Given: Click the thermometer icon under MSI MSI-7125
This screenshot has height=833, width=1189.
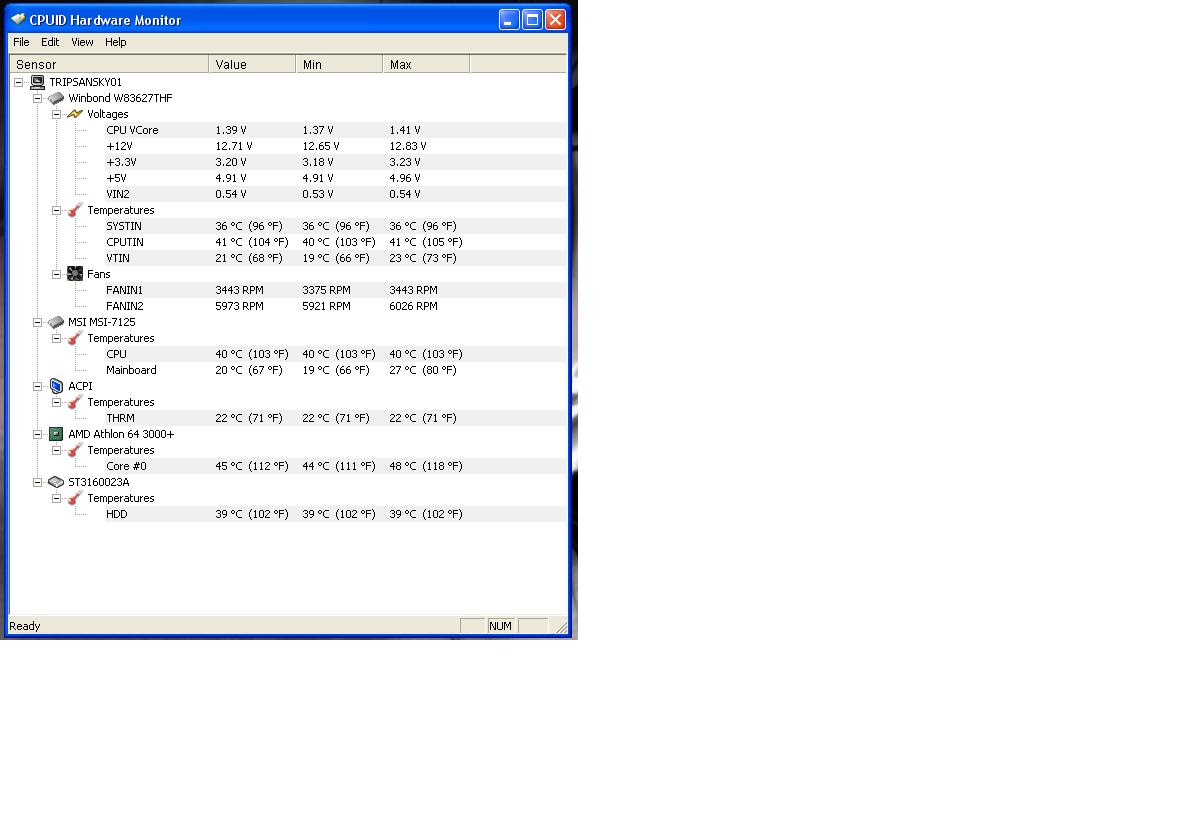Looking at the screenshot, I should pos(74,338).
